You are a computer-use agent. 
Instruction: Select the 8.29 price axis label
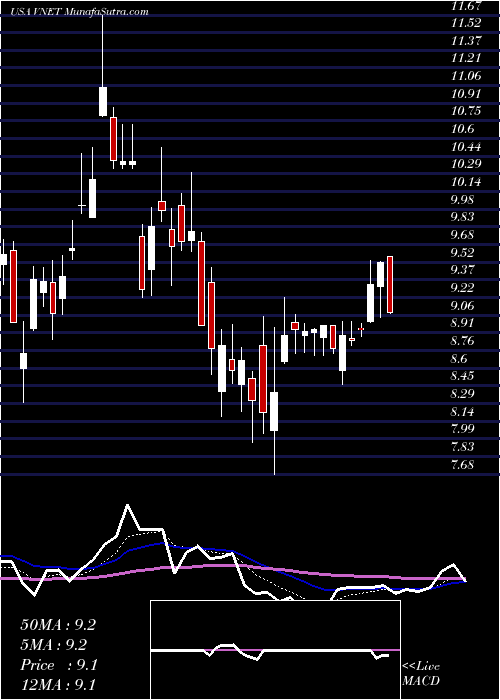(x=462, y=394)
